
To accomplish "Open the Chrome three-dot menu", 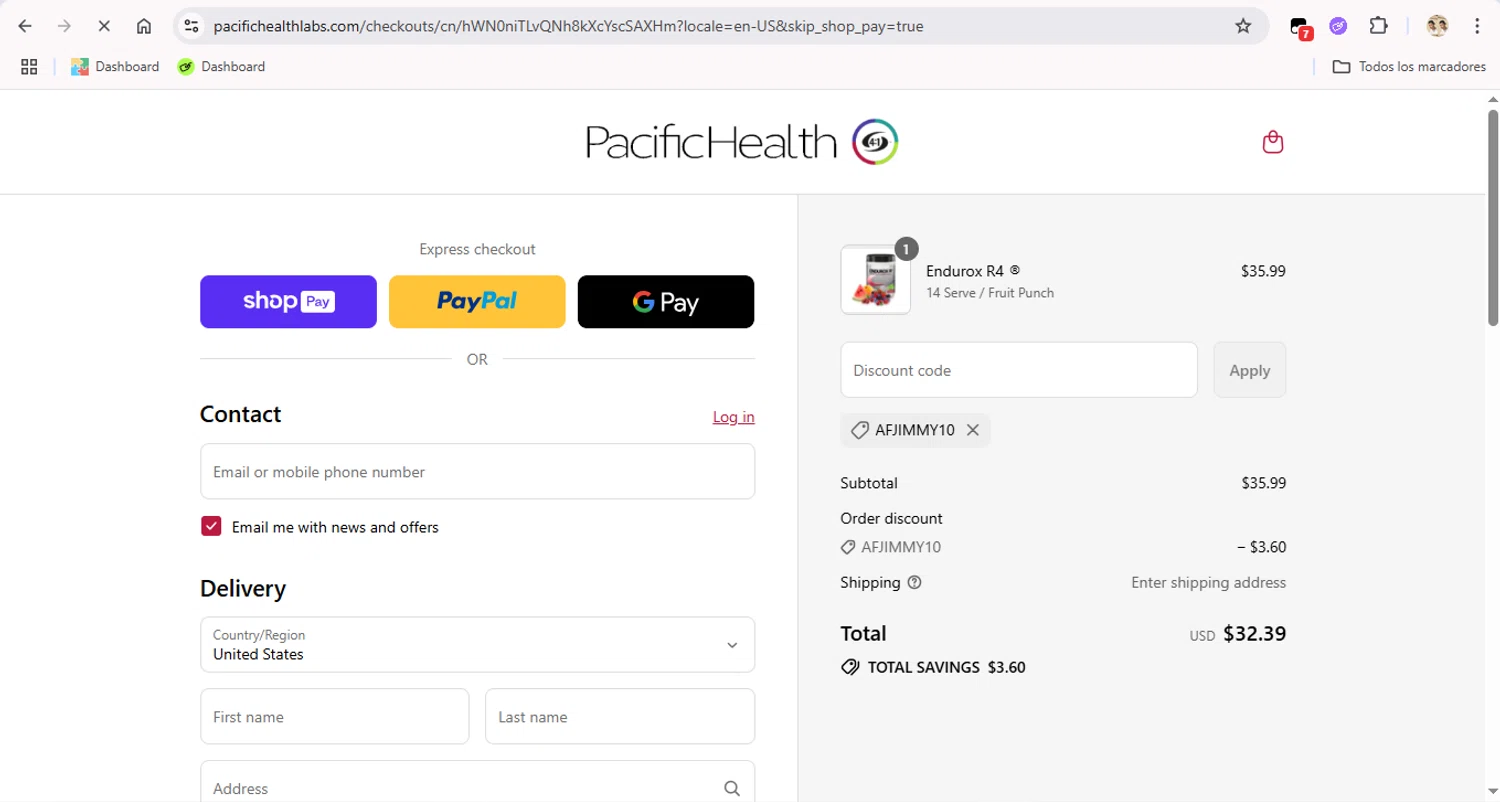I will [x=1477, y=26].
